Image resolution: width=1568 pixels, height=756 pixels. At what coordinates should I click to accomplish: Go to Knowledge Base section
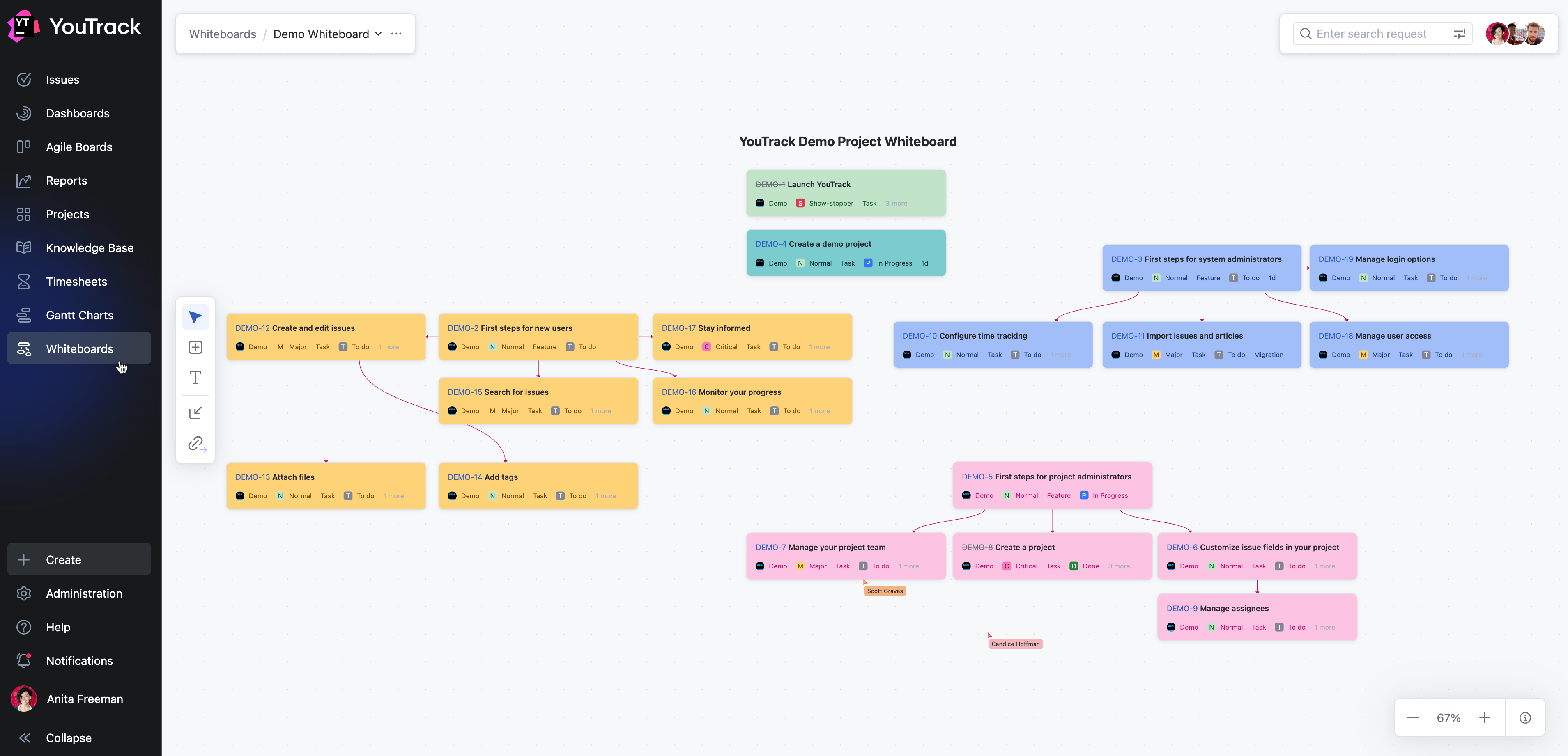90,248
